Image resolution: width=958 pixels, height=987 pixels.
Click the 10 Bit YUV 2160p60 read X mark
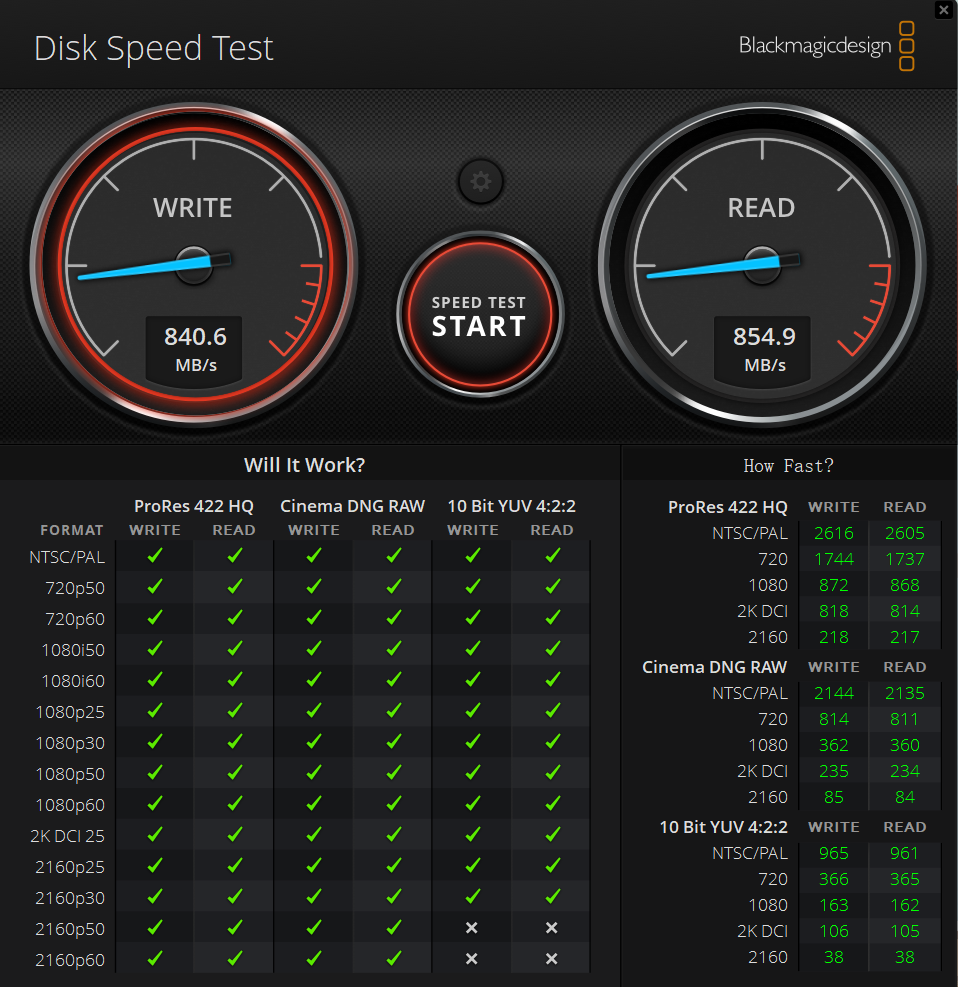tap(551, 959)
